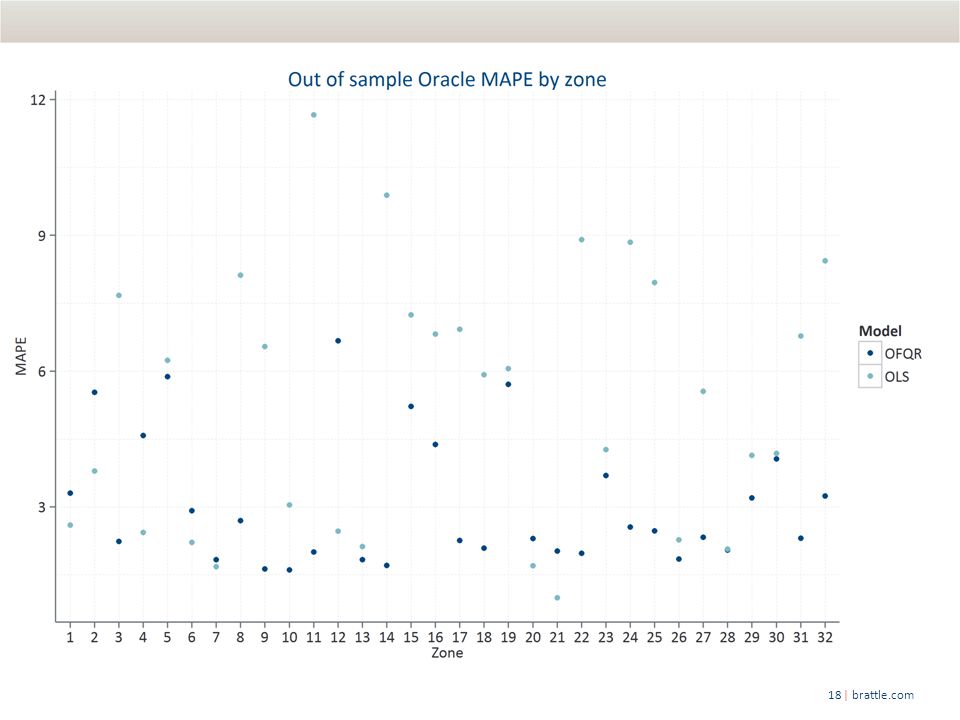Click x-axis zone label 16

pyautogui.click(x=435, y=637)
